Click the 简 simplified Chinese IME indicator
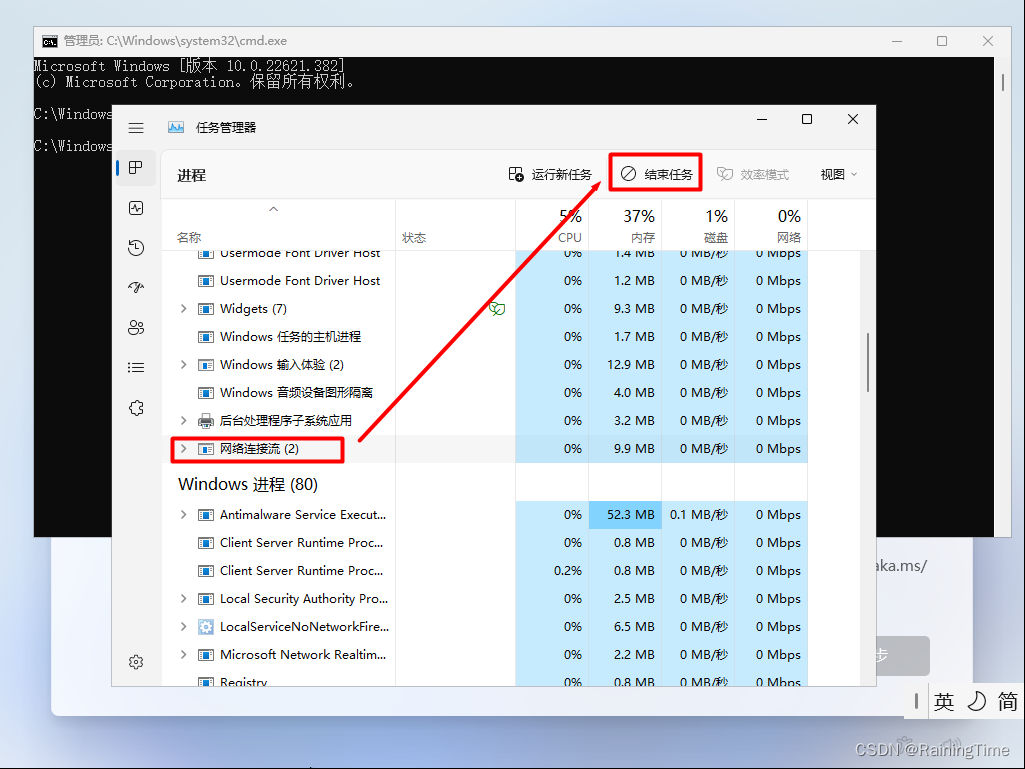Viewport: 1025px width, 769px height. [x=1007, y=702]
